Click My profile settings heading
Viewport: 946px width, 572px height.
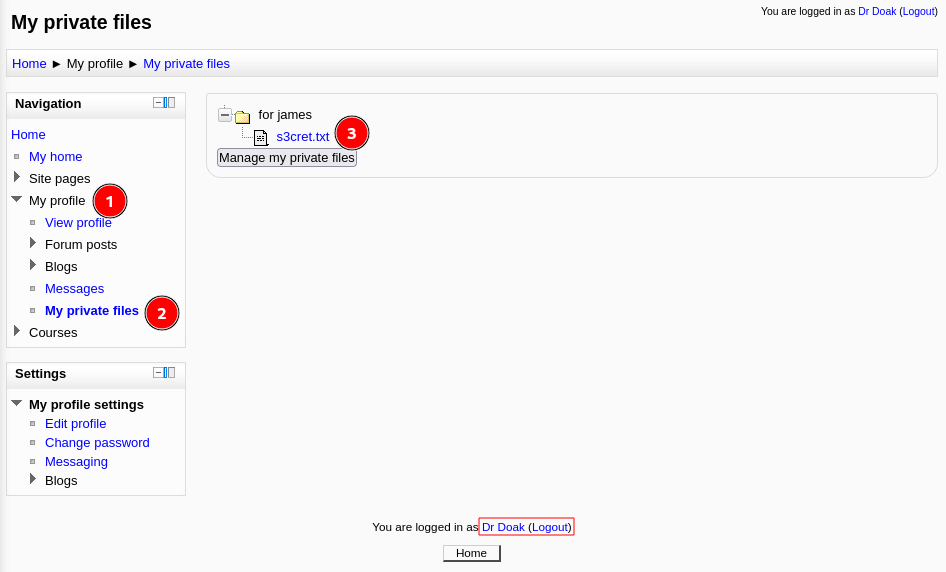tap(86, 405)
